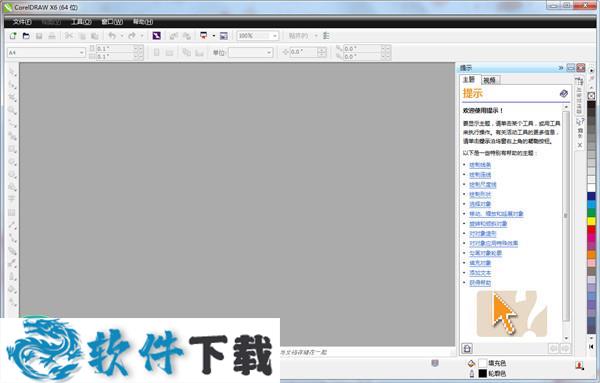Open the 100% zoom level dropdown
Image resolution: width=600 pixels, height=383 pixels.
coord(275,36)
